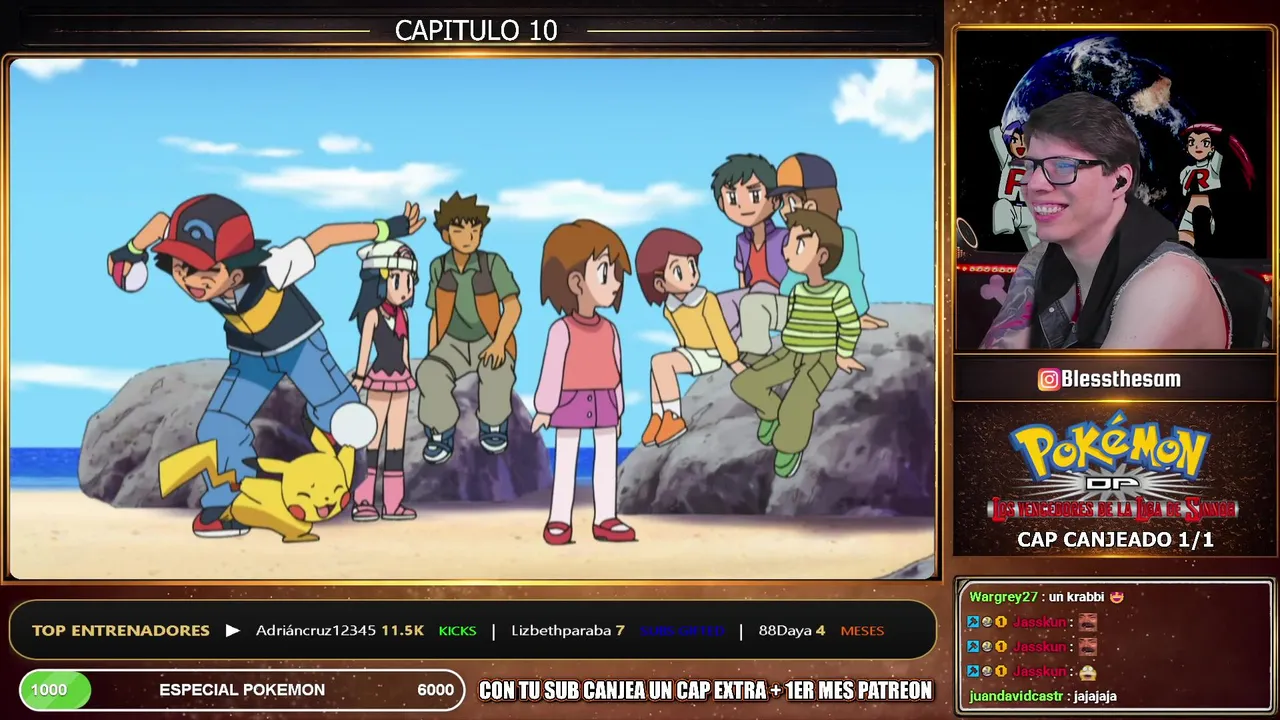Click the Adriáncruz12345 name
Viewport: 1280px width, 720px height.
pyautogui.click(x=315, y=630)
